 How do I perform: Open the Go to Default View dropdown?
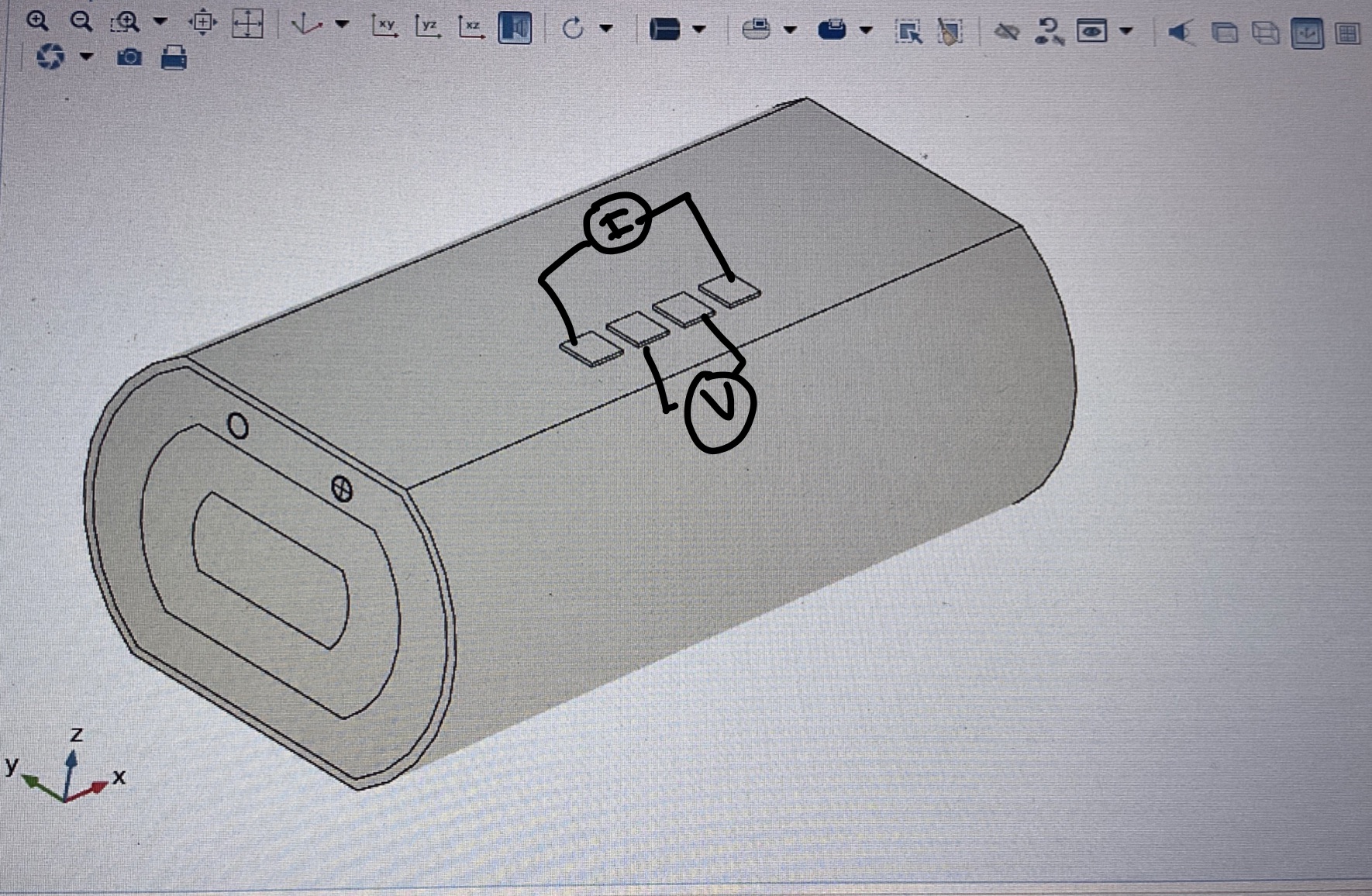tap(342, 25)
